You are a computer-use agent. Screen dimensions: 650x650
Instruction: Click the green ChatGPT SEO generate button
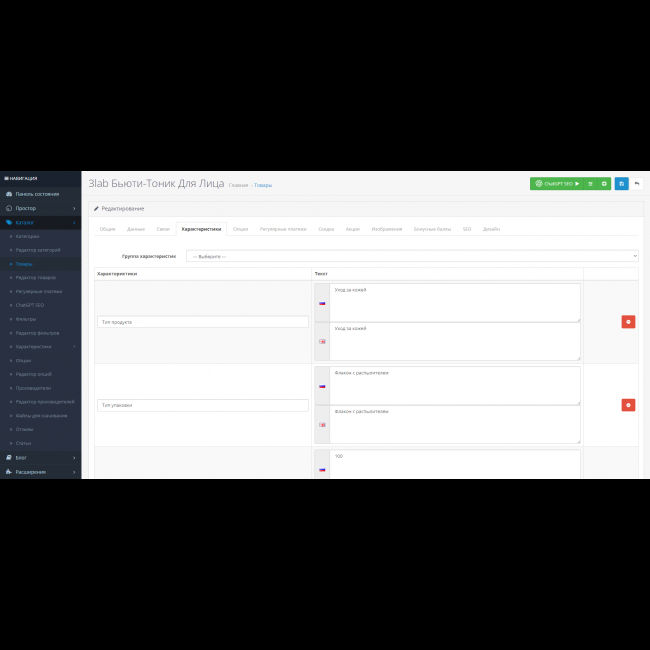[556, 184]
